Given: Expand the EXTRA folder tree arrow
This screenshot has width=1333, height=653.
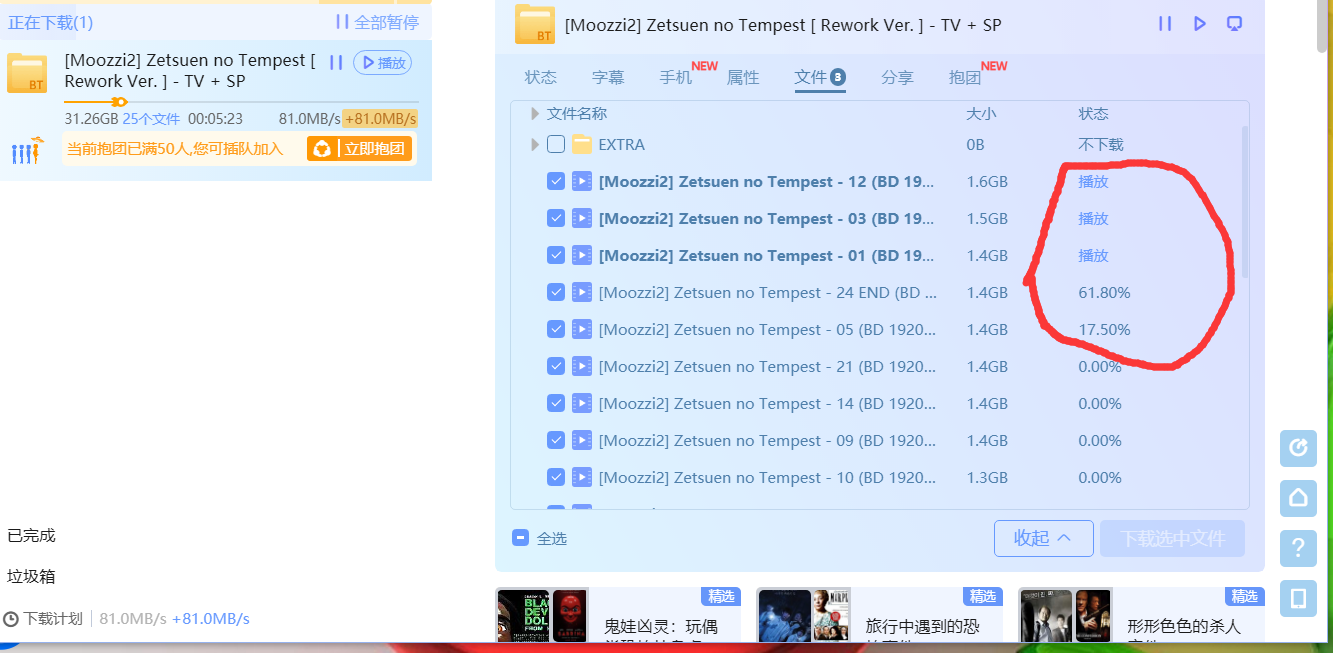Looking at the screenshot, I should [536, 145].
